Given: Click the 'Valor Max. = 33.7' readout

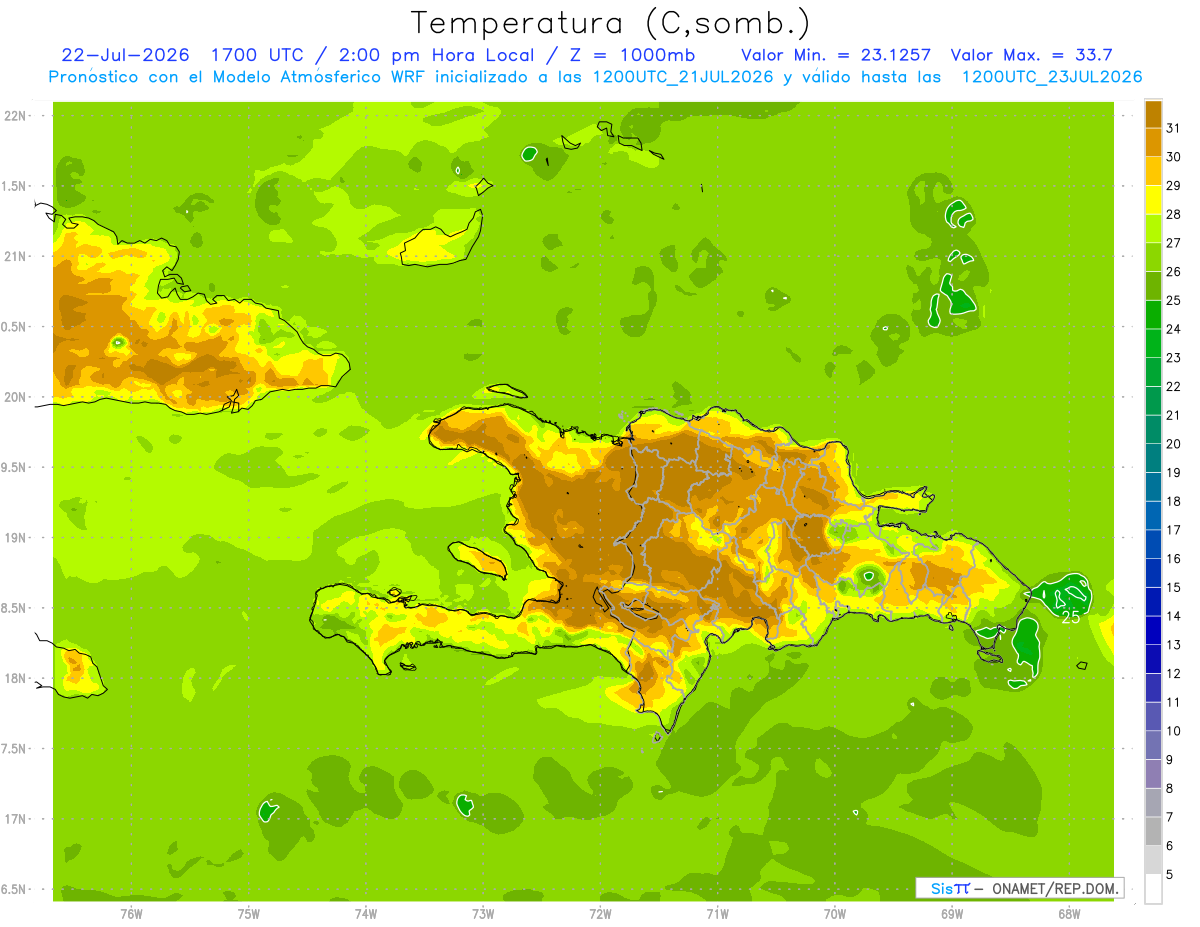Looking at the screenshot, I should coord(1031,55).
